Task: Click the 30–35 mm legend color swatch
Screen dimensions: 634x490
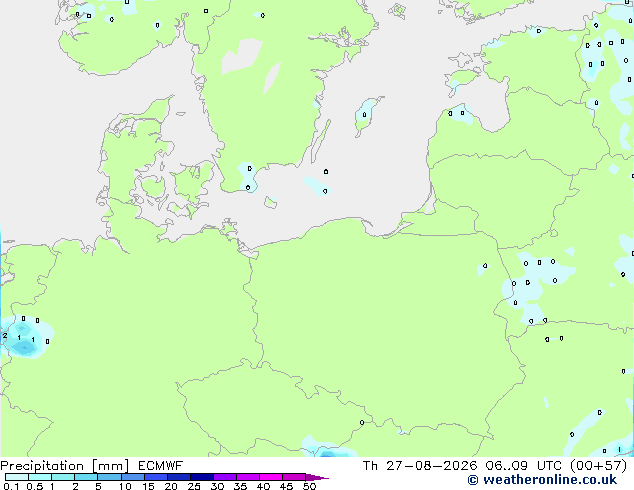Action: (225, 477)
